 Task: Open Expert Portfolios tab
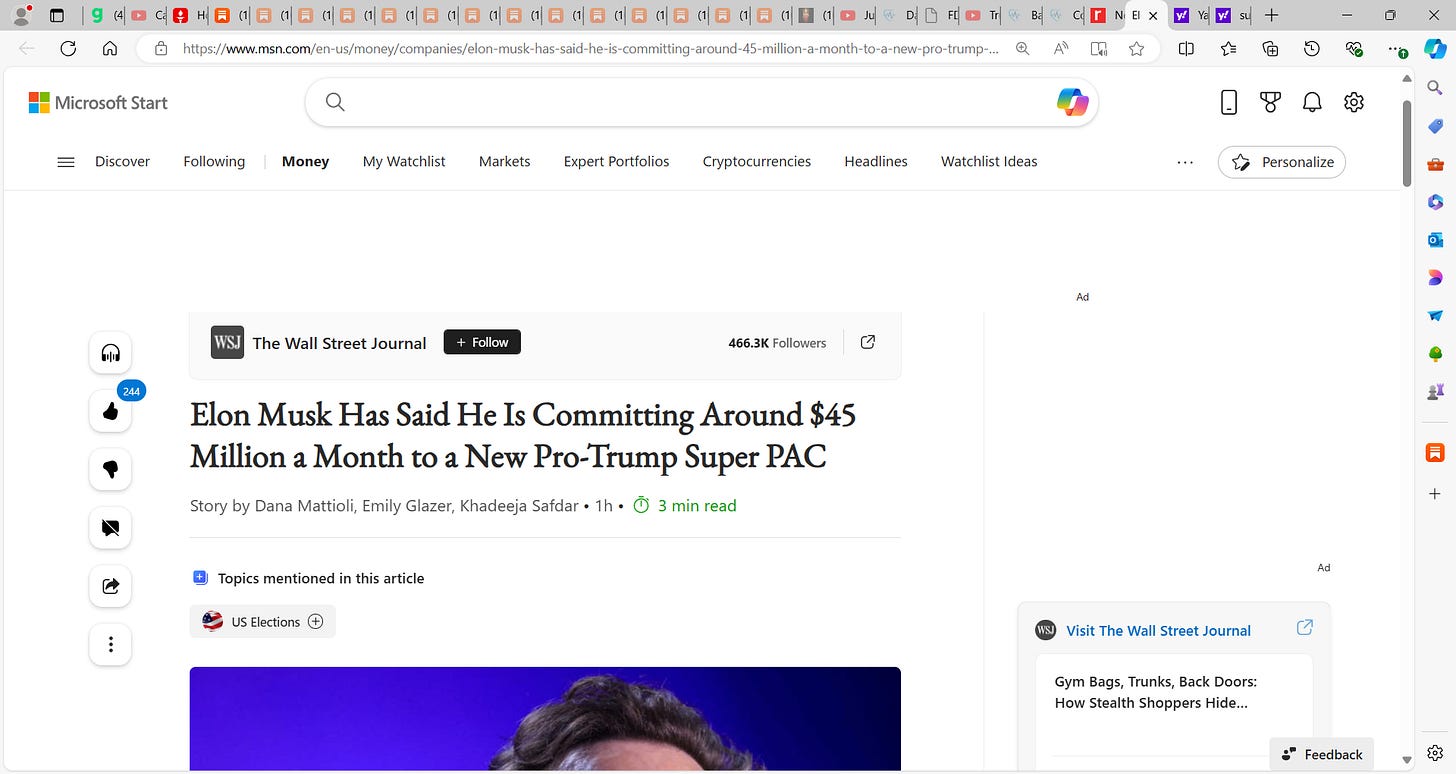pyautogui.click(x=616, y=161)
